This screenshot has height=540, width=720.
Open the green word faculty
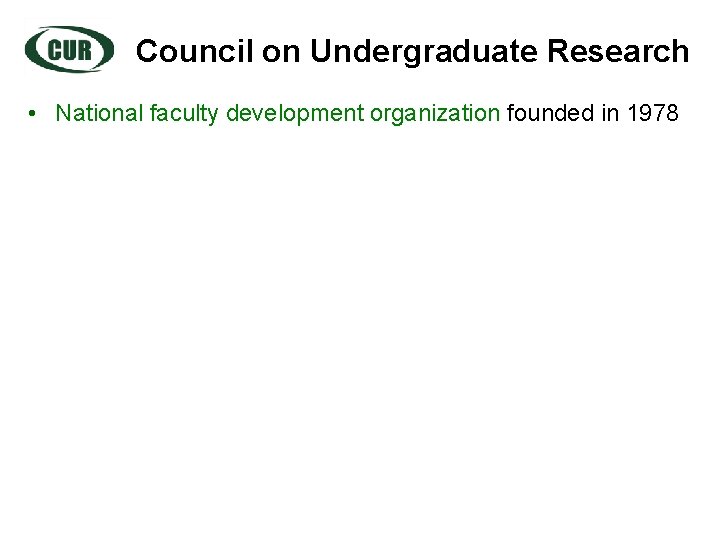point(184,114)
